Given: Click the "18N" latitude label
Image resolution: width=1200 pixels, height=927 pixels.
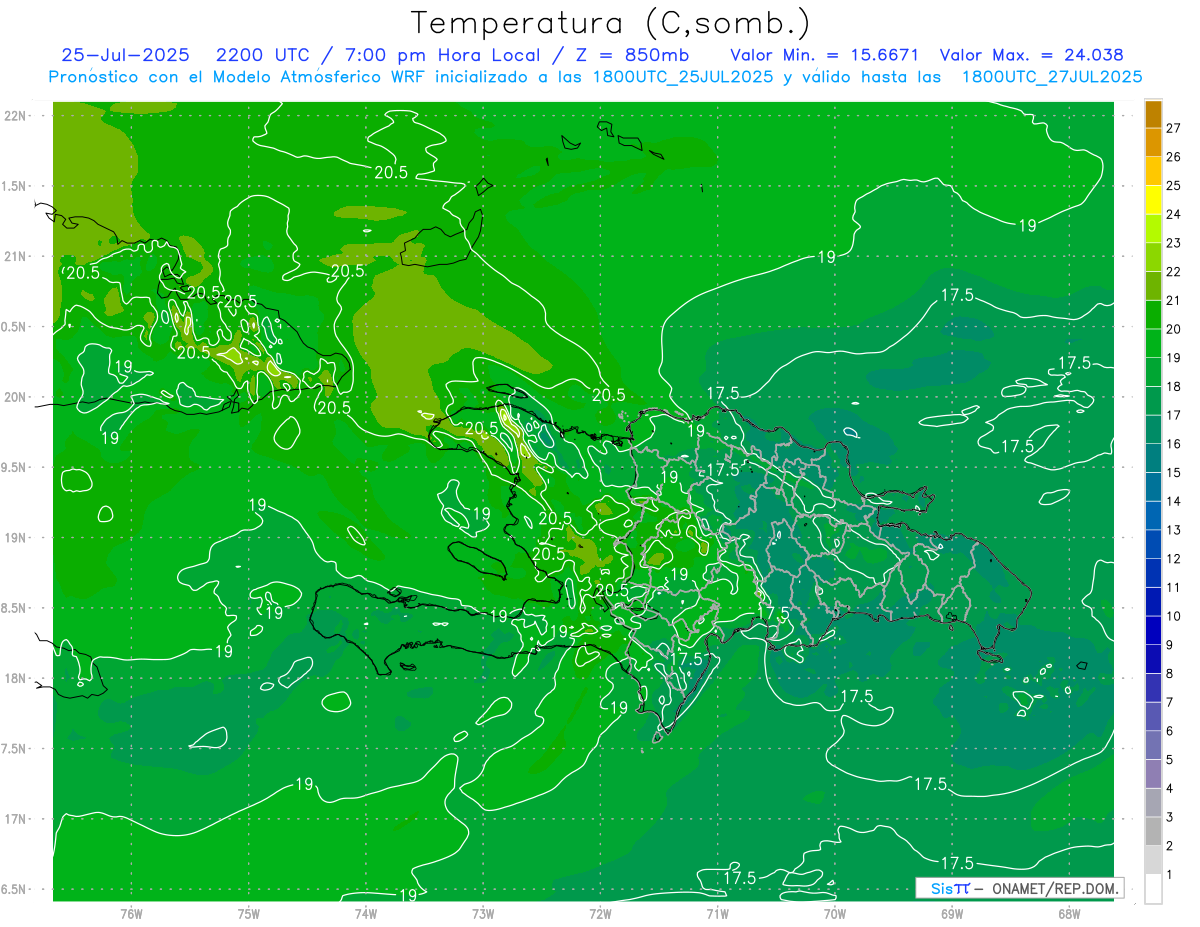Looking at the screenshot, I should click(x=16, y=678).
